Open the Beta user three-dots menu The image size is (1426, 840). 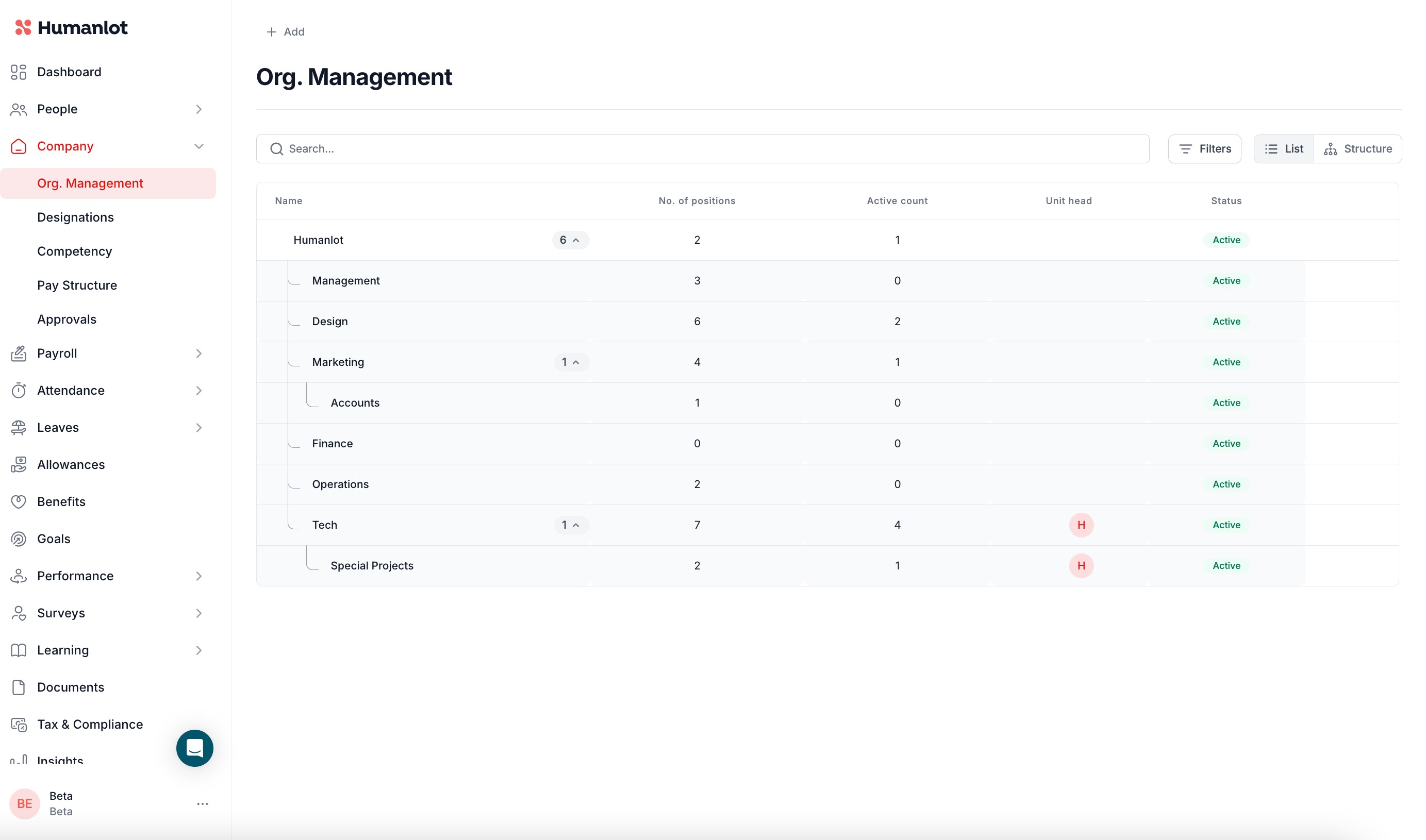tap(202, 804)
